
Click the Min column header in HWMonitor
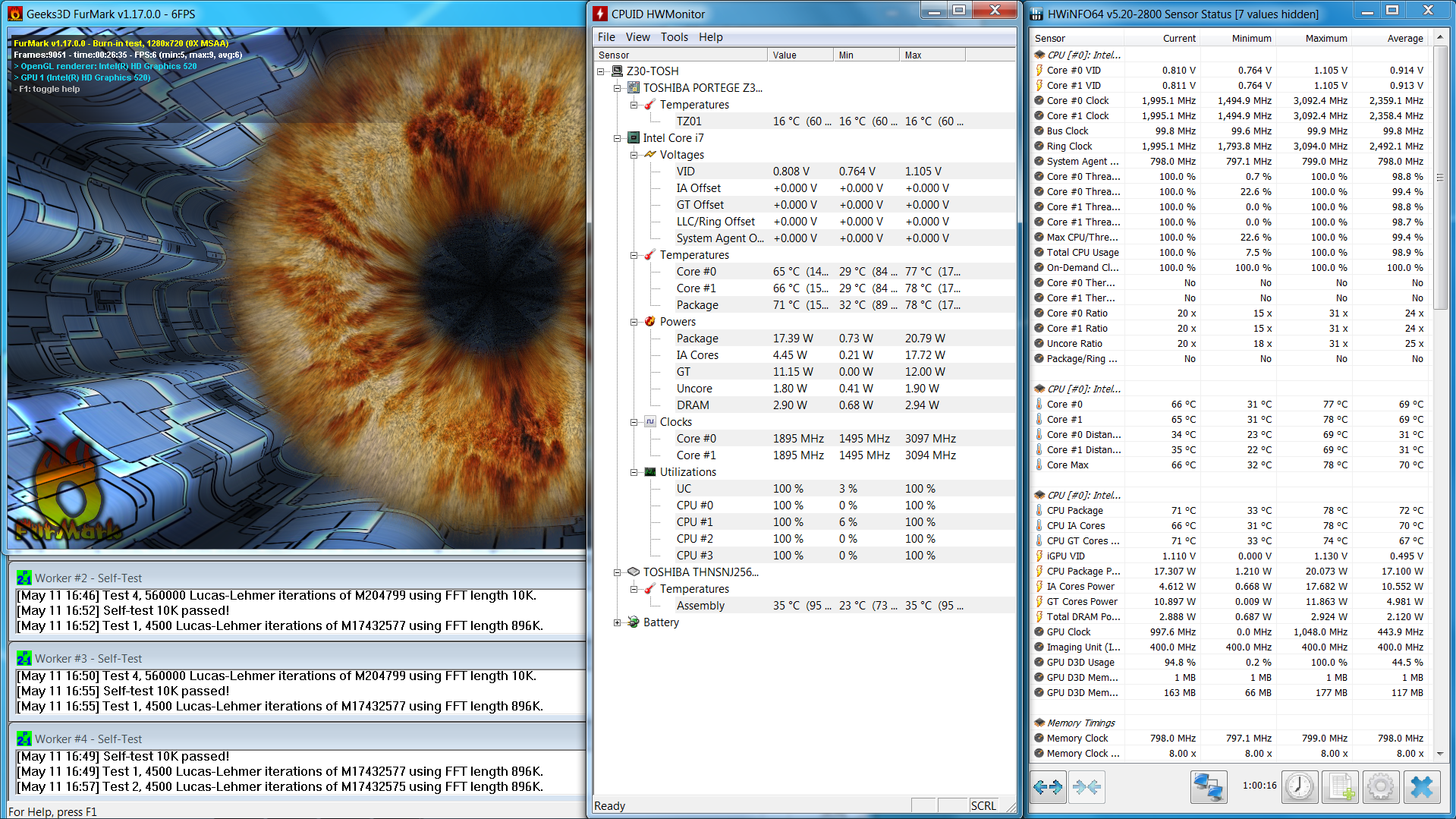tap(866, 55)
